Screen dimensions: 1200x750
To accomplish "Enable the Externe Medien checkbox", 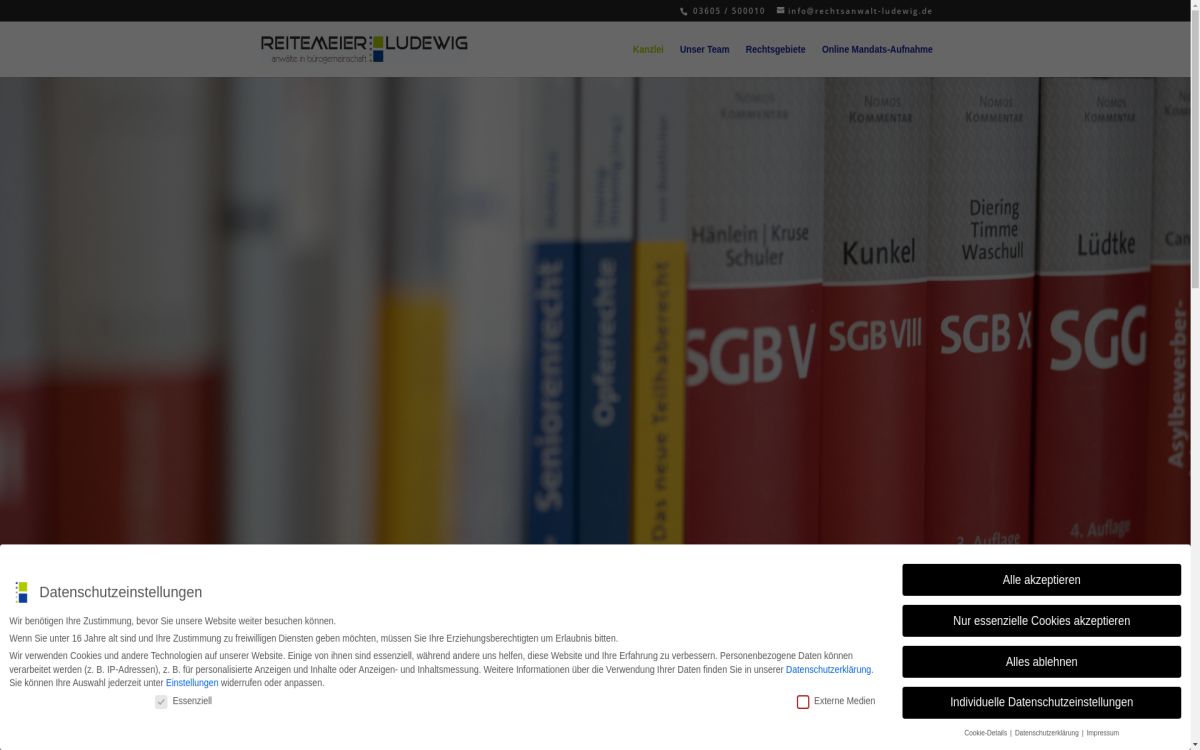I will [x=803, y=702].
